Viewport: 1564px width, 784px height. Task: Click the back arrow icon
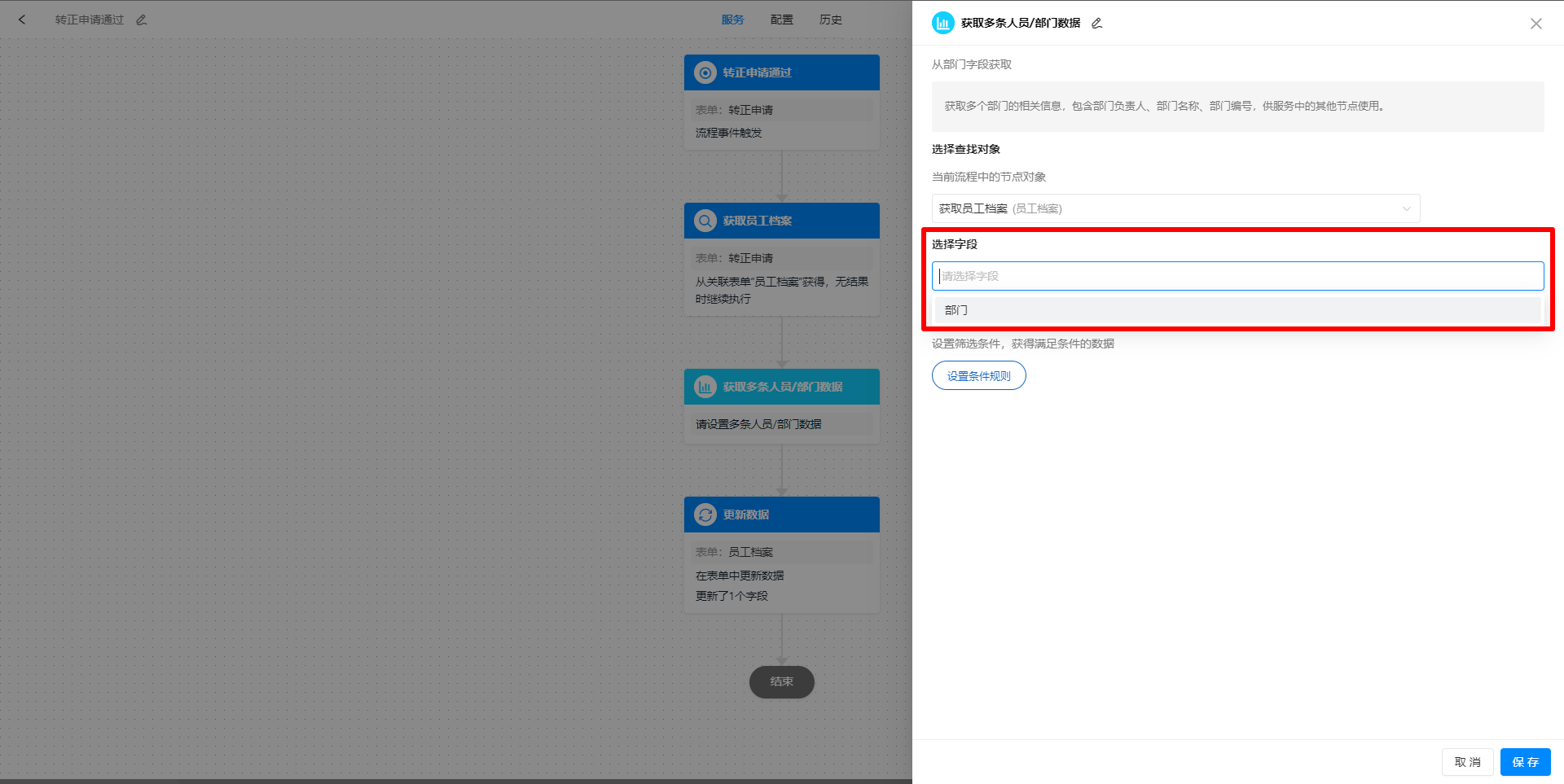22,20
